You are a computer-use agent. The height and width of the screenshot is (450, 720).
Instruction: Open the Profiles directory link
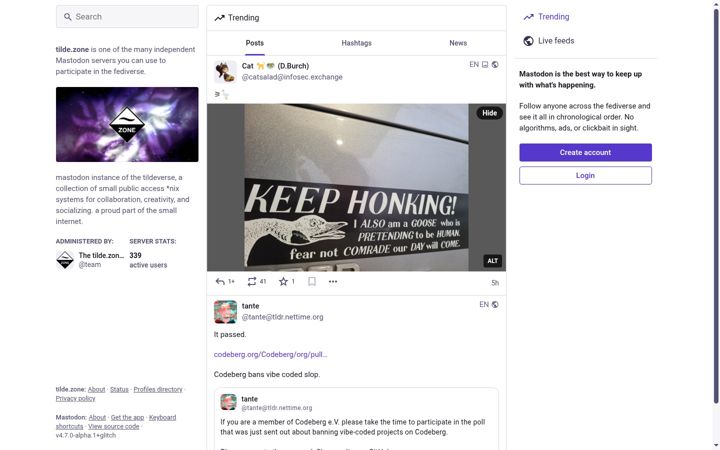[x=158, y=389]
